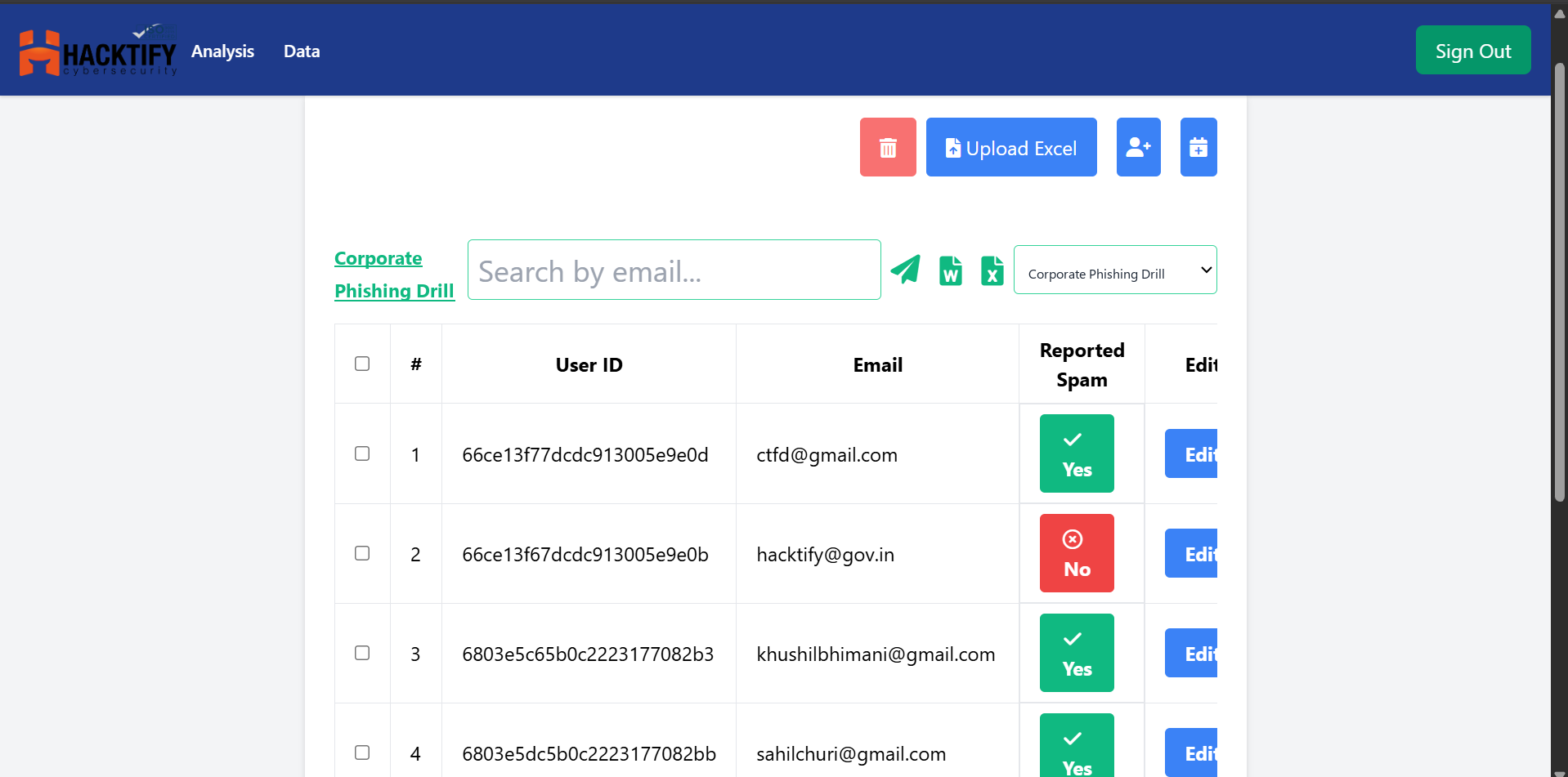The image size is (1568, 777).
Task: Open the Corporate Phishing Drill link
Action: 394,275
